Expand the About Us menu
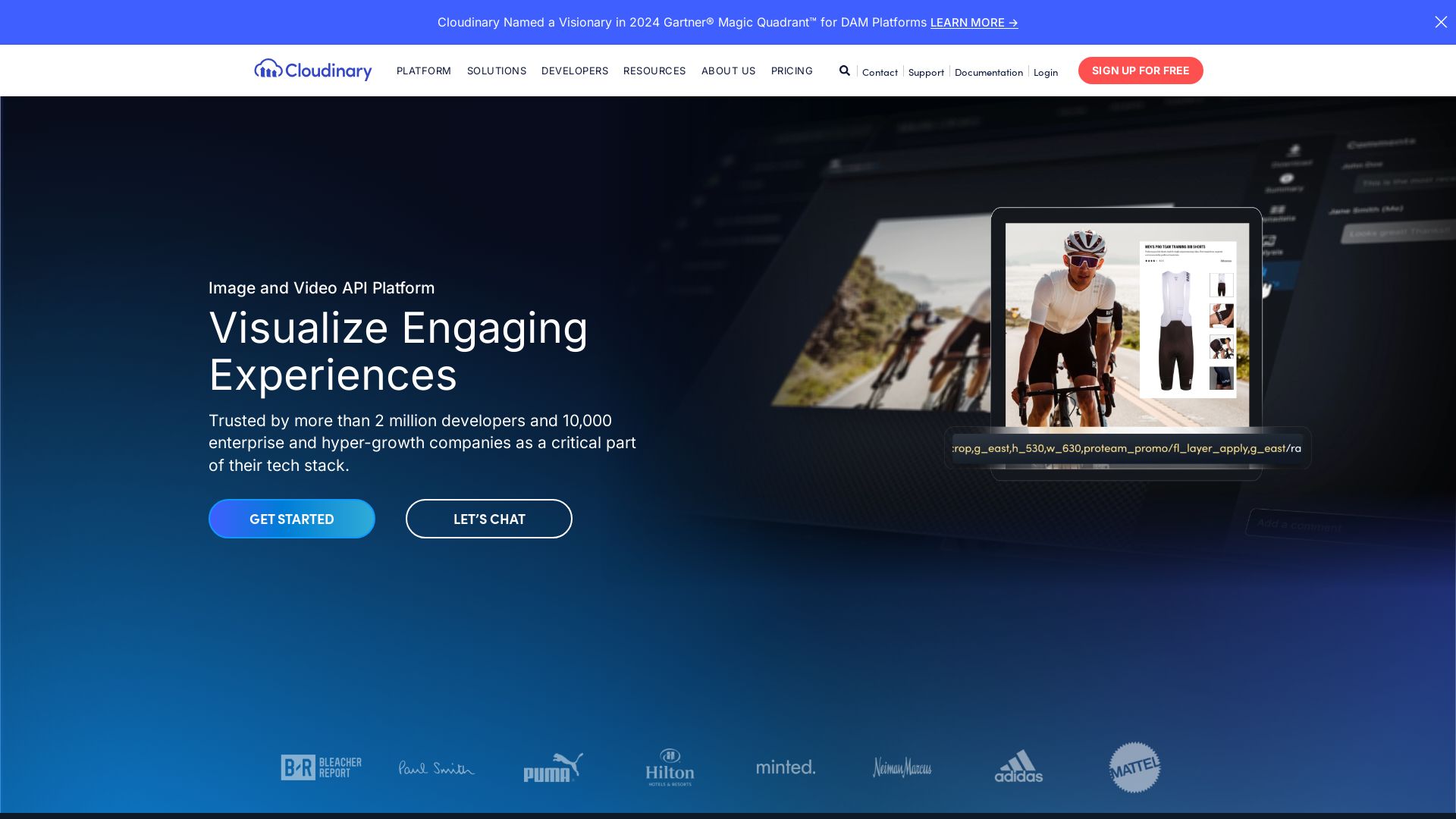This screenshot has height=819, width=1456. [728, 71]
